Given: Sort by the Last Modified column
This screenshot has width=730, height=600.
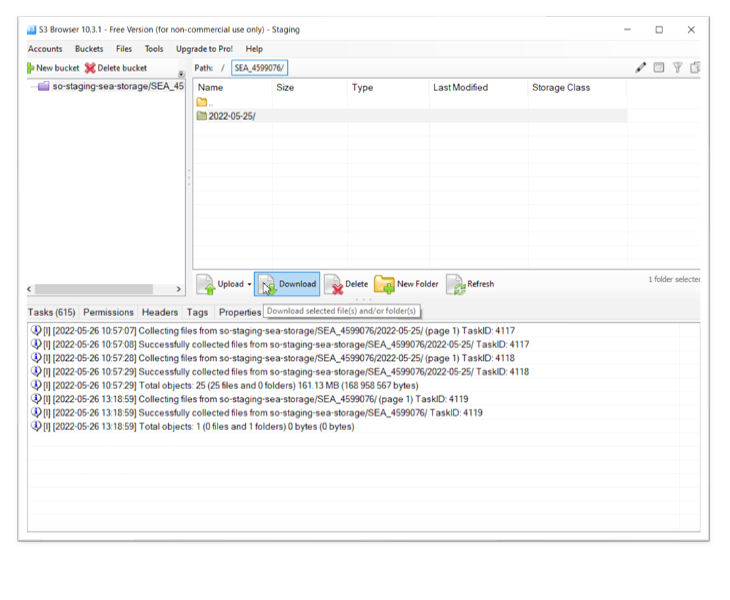Looking at the screenshot, I should point(479,88).
